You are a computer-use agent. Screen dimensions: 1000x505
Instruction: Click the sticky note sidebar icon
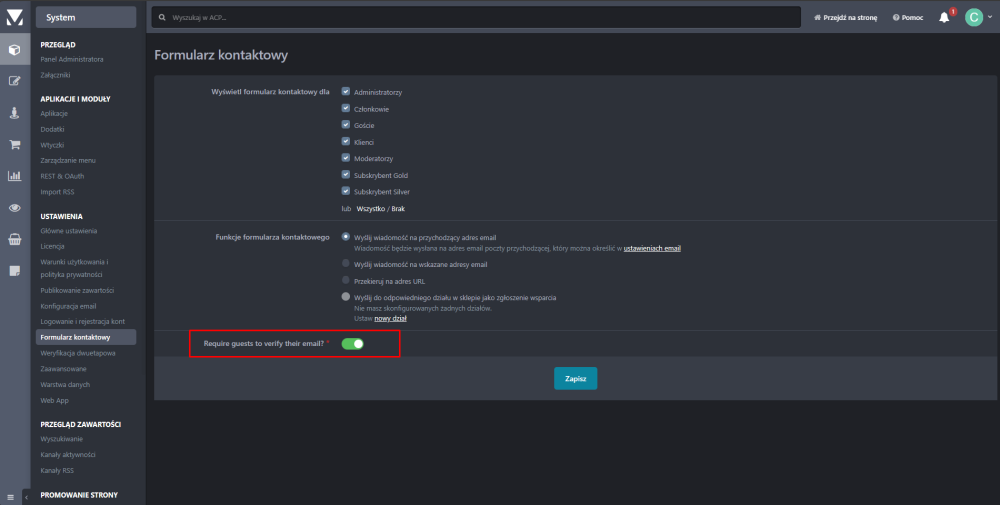(14, 271)
